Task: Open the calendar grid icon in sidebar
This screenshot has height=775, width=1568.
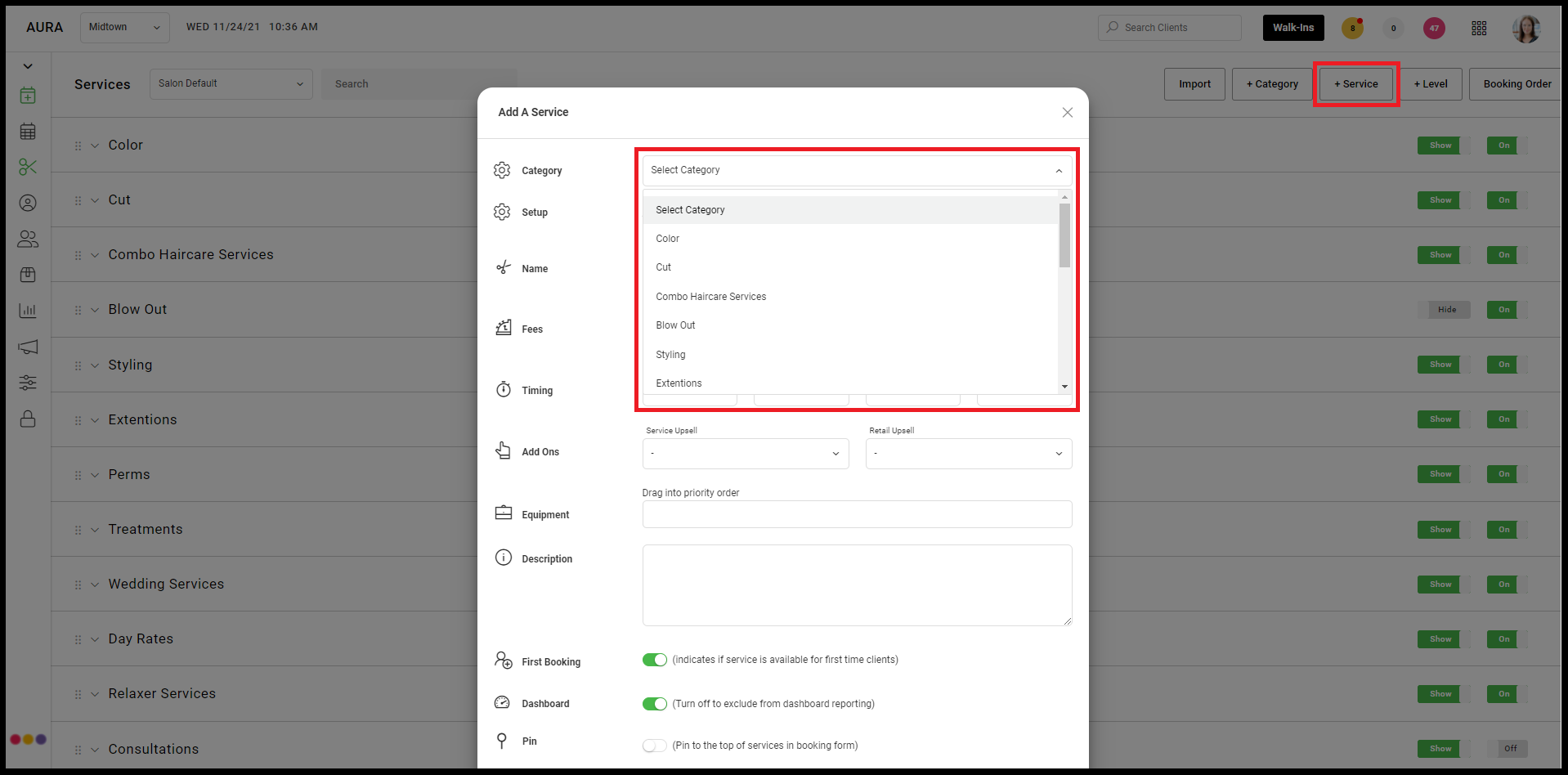Action: pyautogui.click(x=28, y=131)
